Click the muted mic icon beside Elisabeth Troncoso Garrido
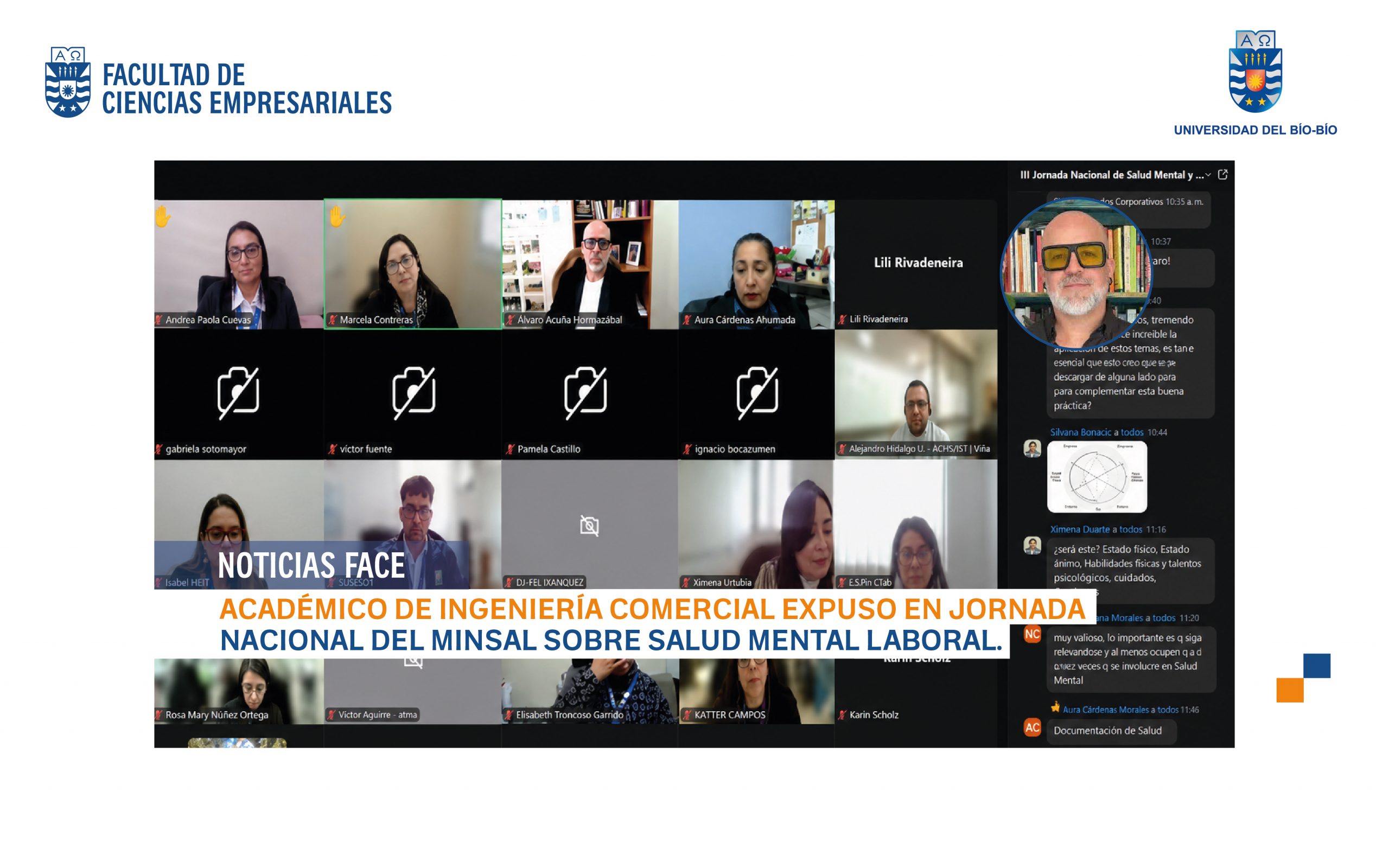Viewport: 1389px width, 868px height. click(508, 714)
